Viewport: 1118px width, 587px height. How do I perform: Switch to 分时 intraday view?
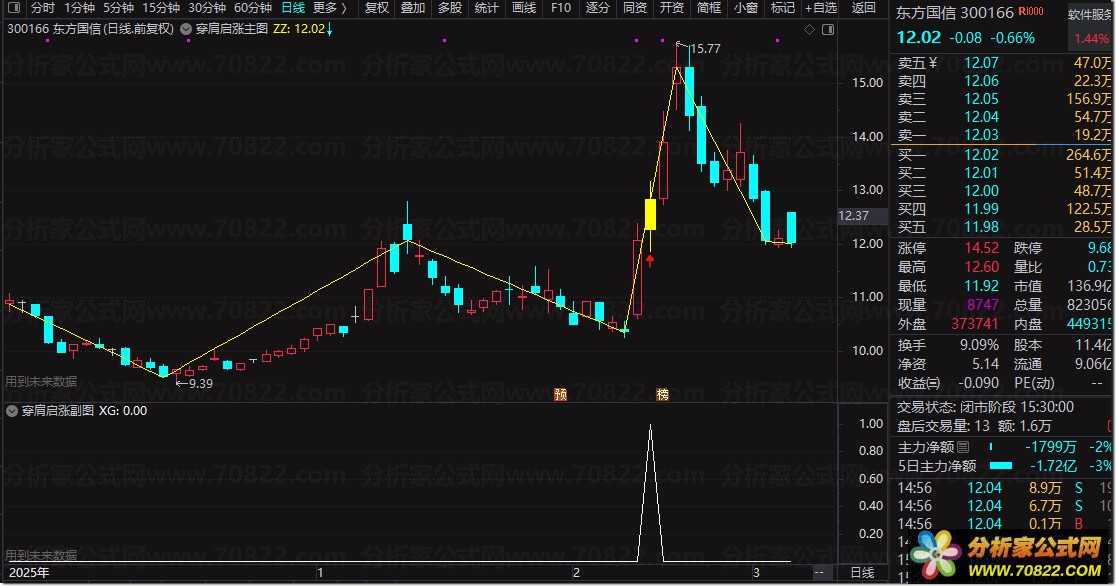click(43, 8)
